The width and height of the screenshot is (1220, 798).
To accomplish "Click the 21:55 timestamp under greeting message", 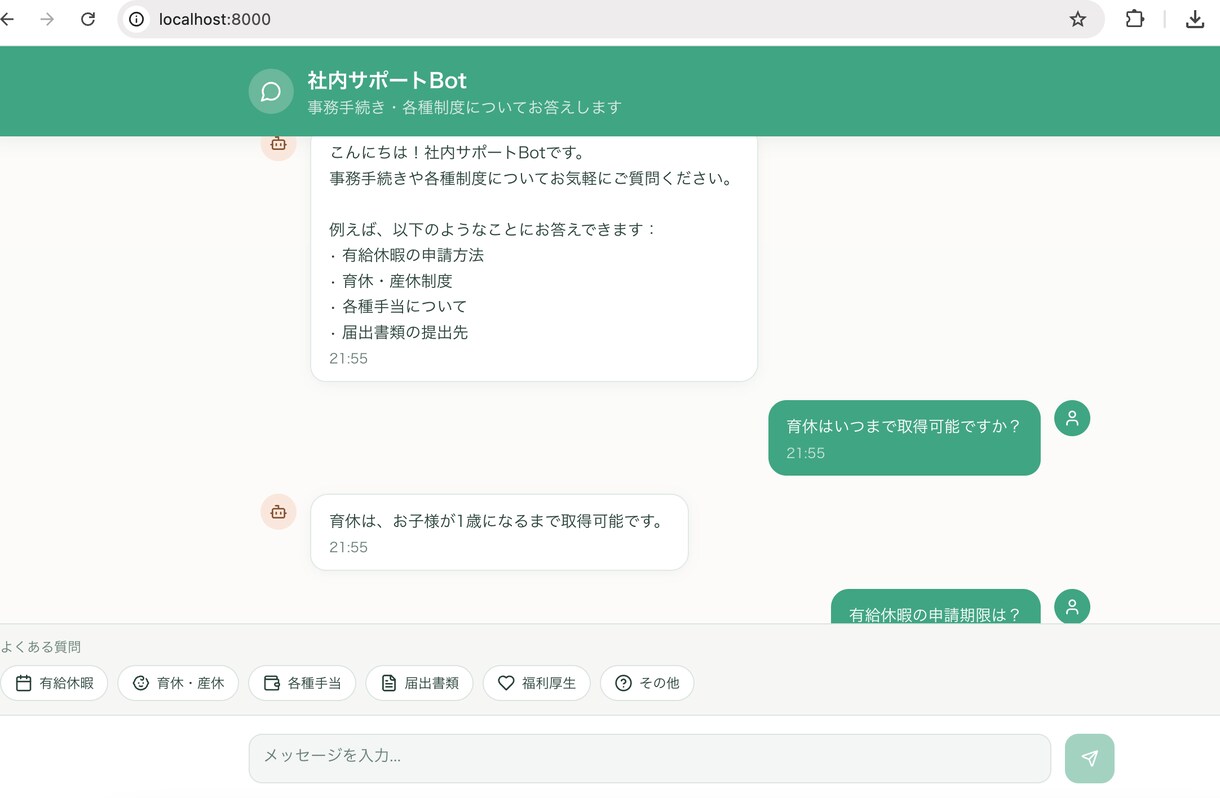I will point(348,358).
